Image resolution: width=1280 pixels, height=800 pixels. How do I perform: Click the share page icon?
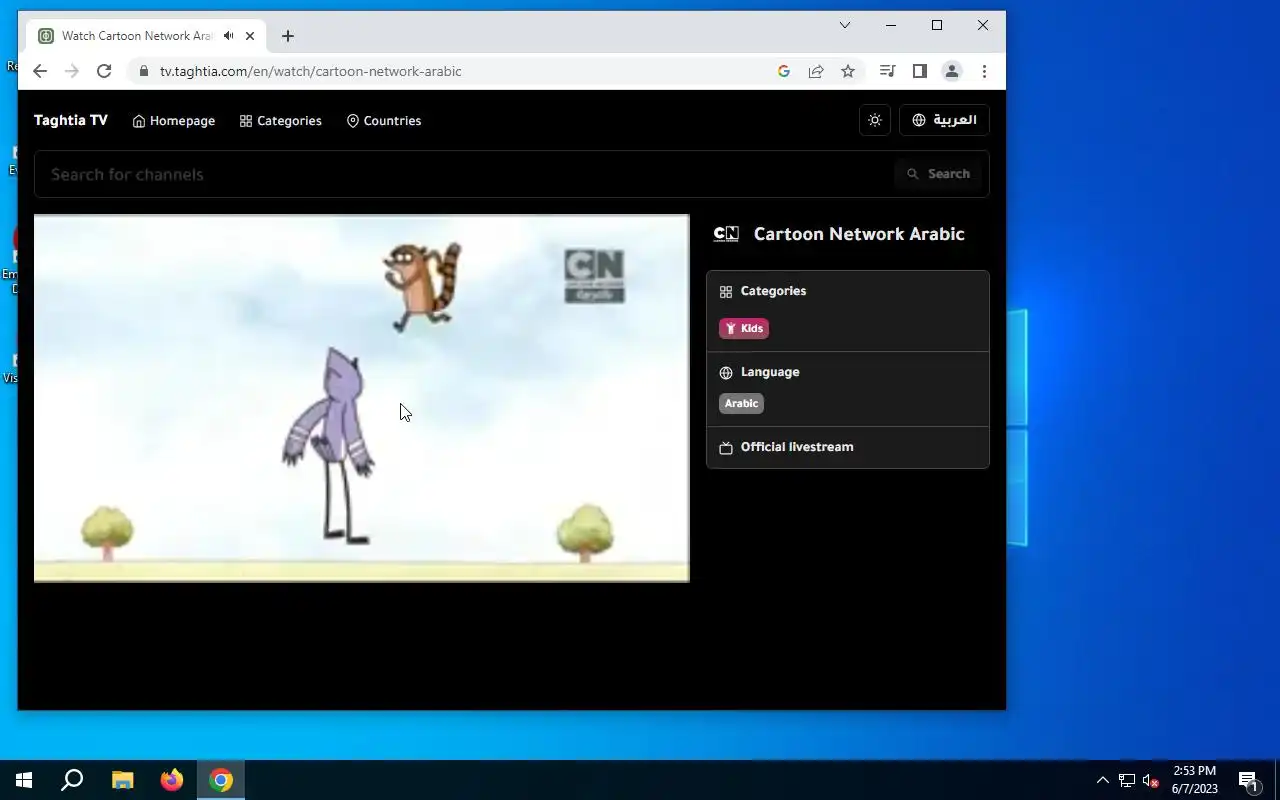816,71
